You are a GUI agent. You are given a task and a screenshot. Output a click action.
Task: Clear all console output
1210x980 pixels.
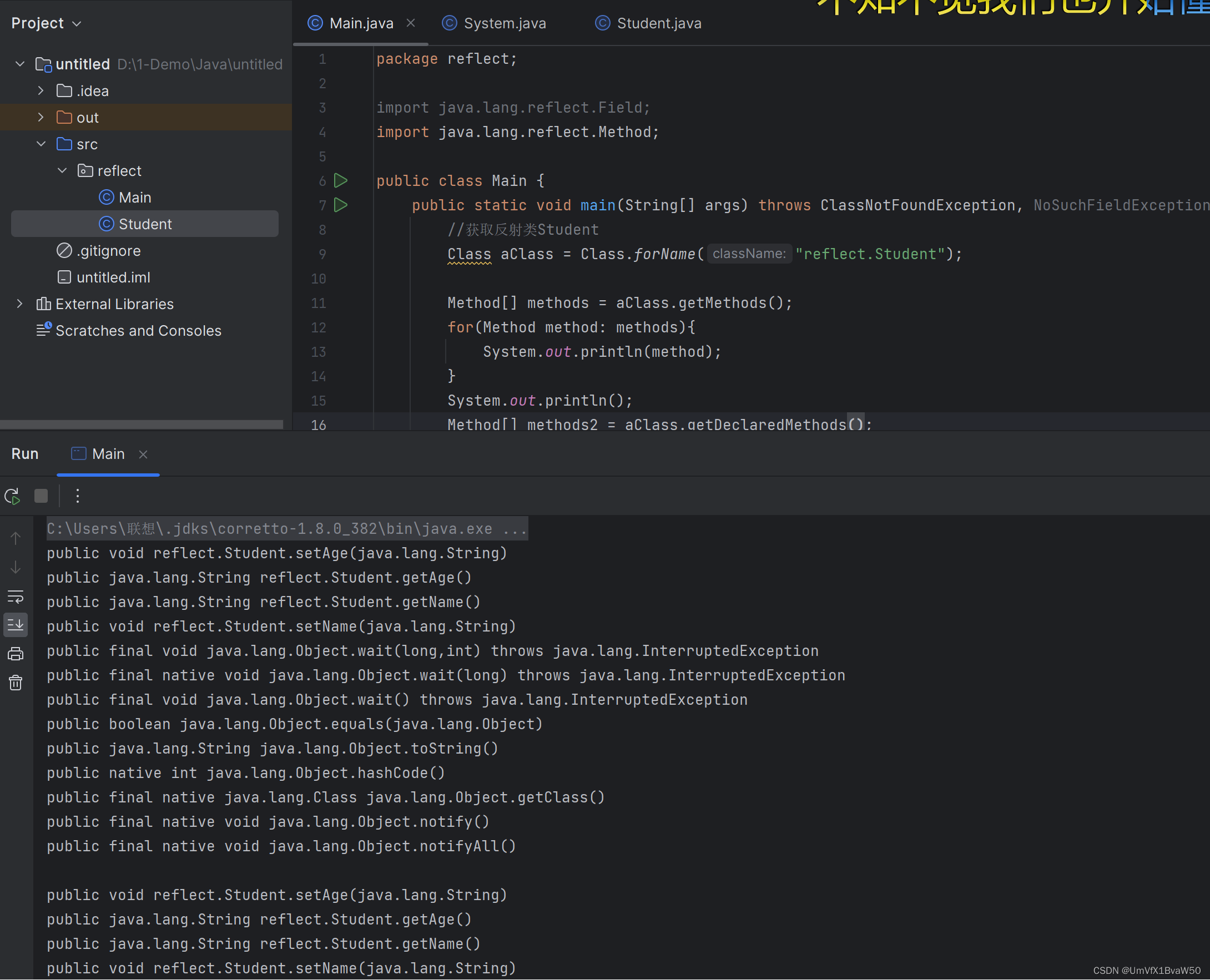15,684
